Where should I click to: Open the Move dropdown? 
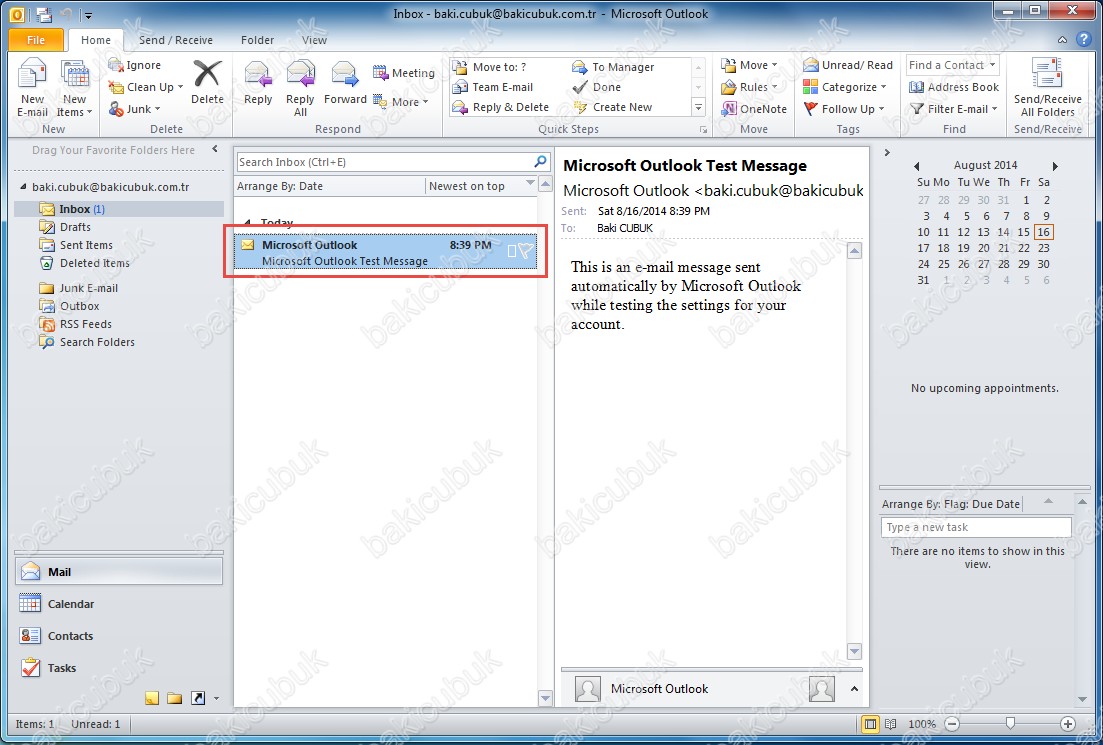[749, 65]
